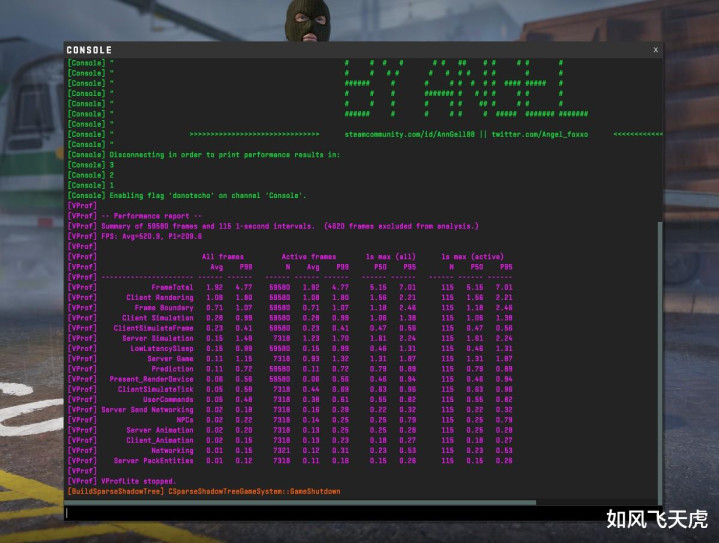Click the twitter.com/Angel_foxxo text
719x543 pixels.
click(539, 134)
